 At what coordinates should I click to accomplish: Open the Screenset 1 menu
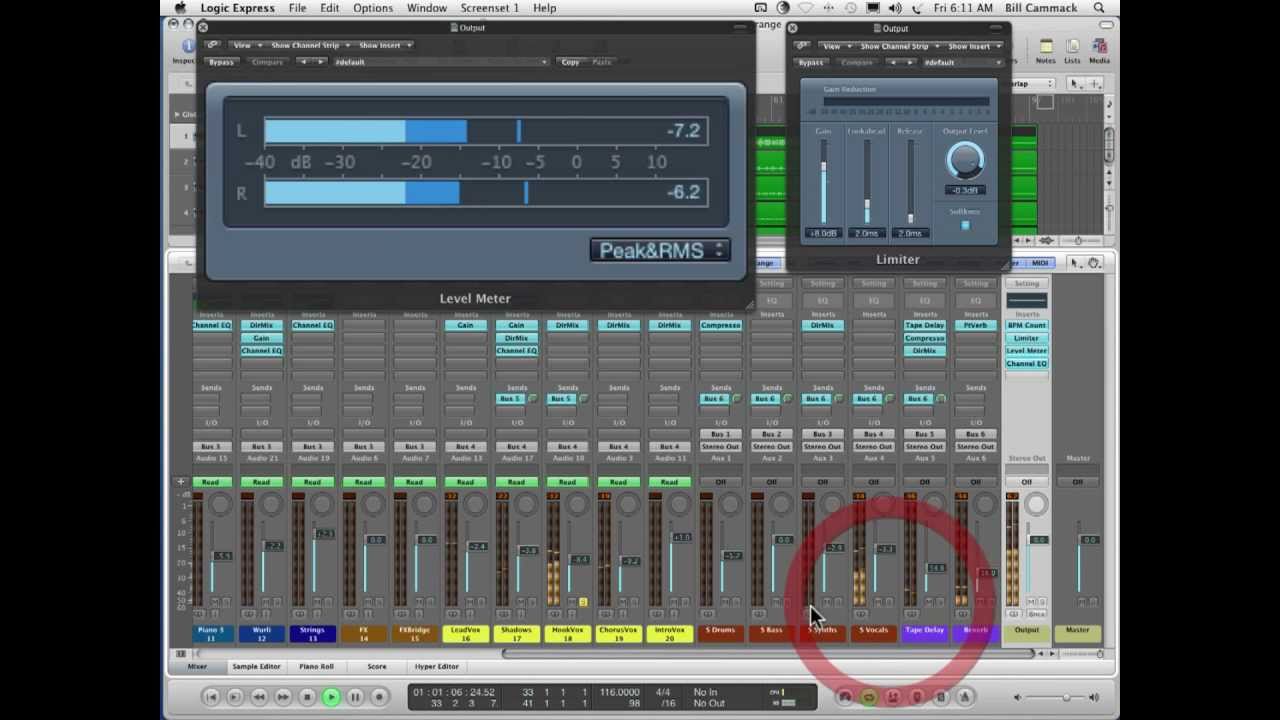click(489, 8)
